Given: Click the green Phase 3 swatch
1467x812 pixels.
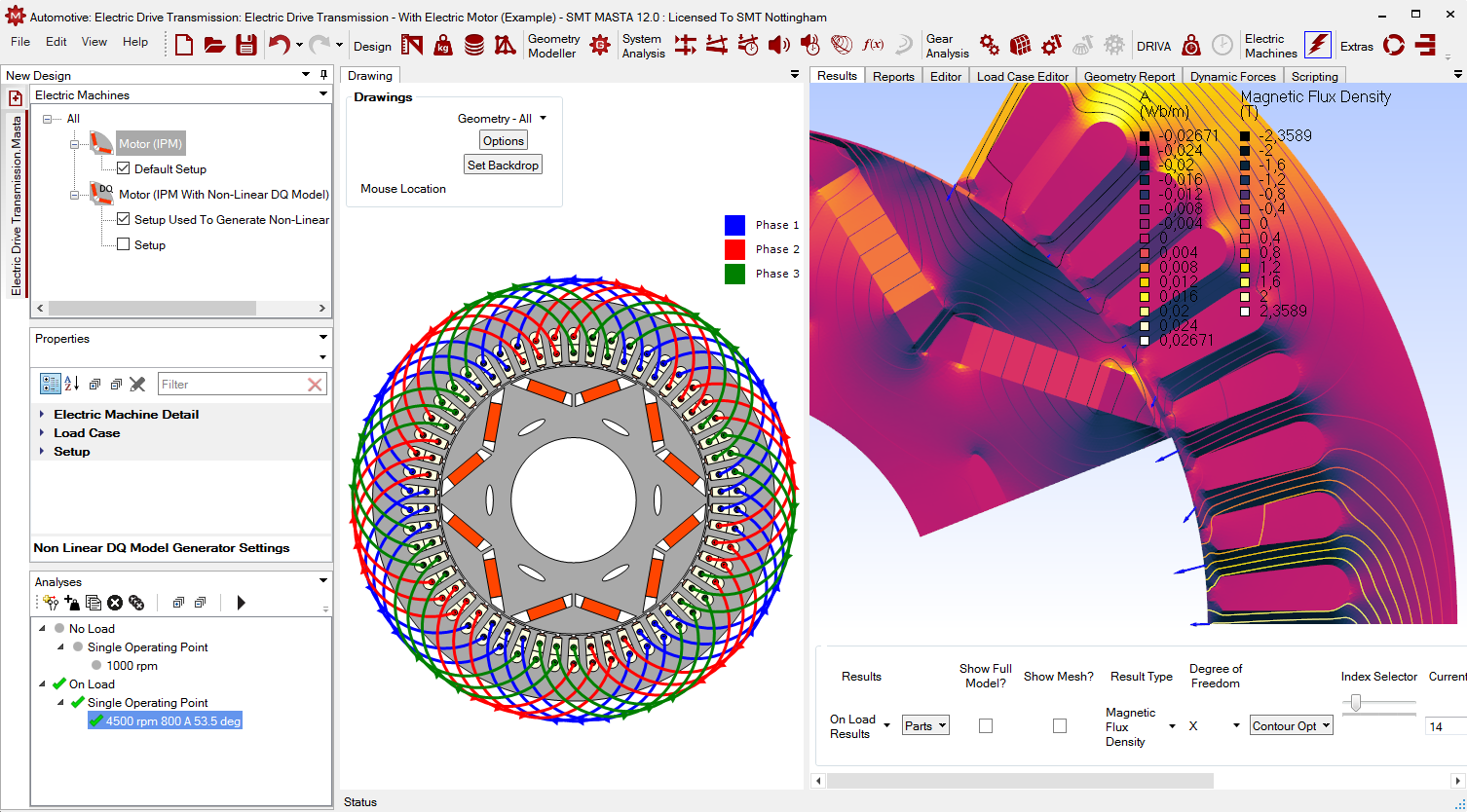Looking at the screenshot, I should pos(734,274).
